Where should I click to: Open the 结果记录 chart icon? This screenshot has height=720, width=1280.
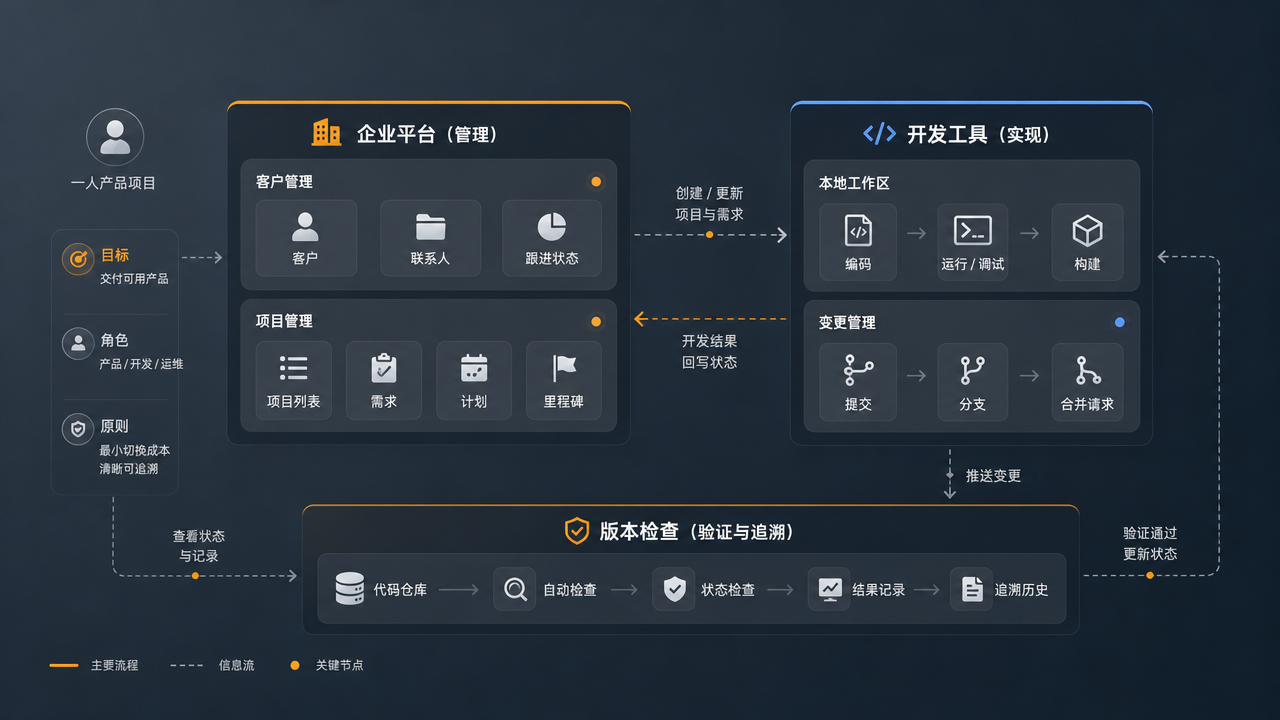coord(830,589)
